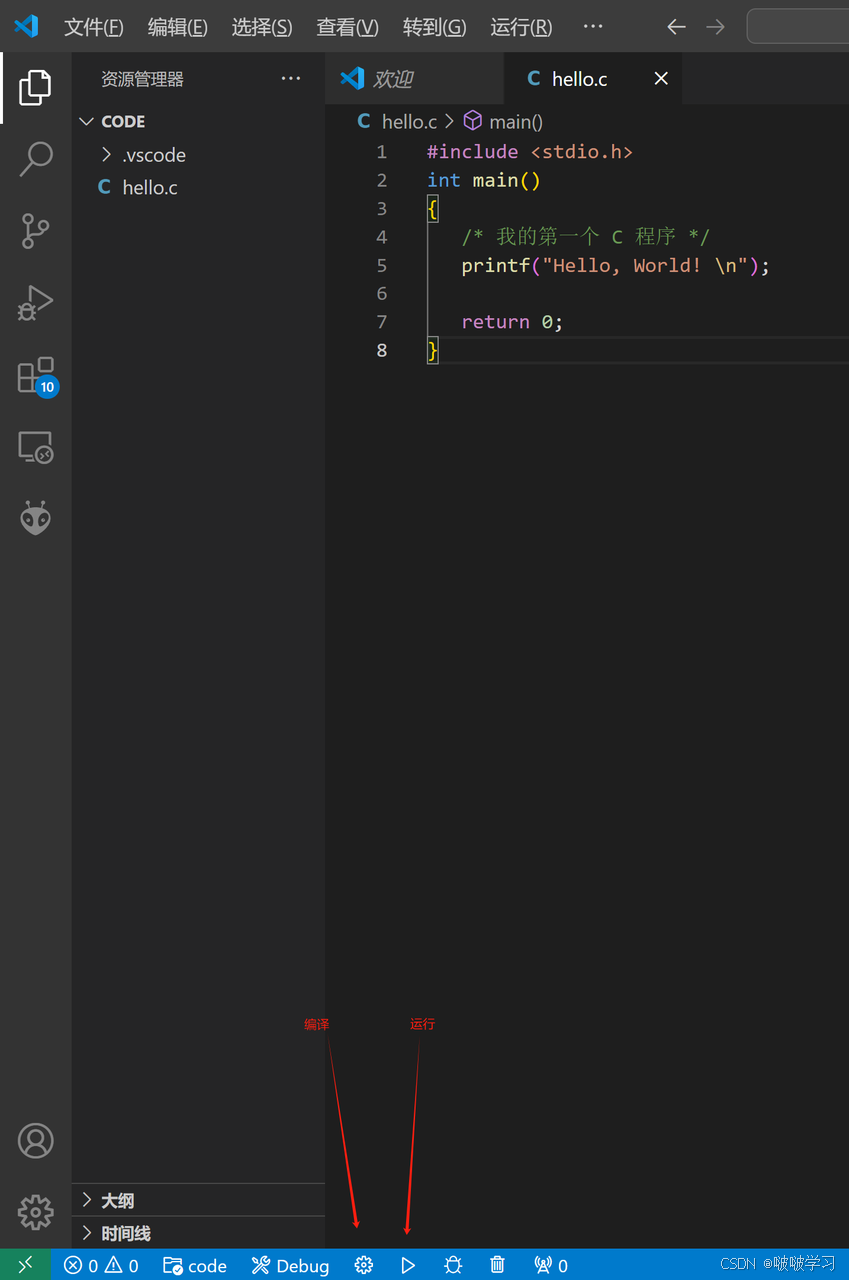
Task: Expand the 时间线 timeline section
Action: (199, 1233)
